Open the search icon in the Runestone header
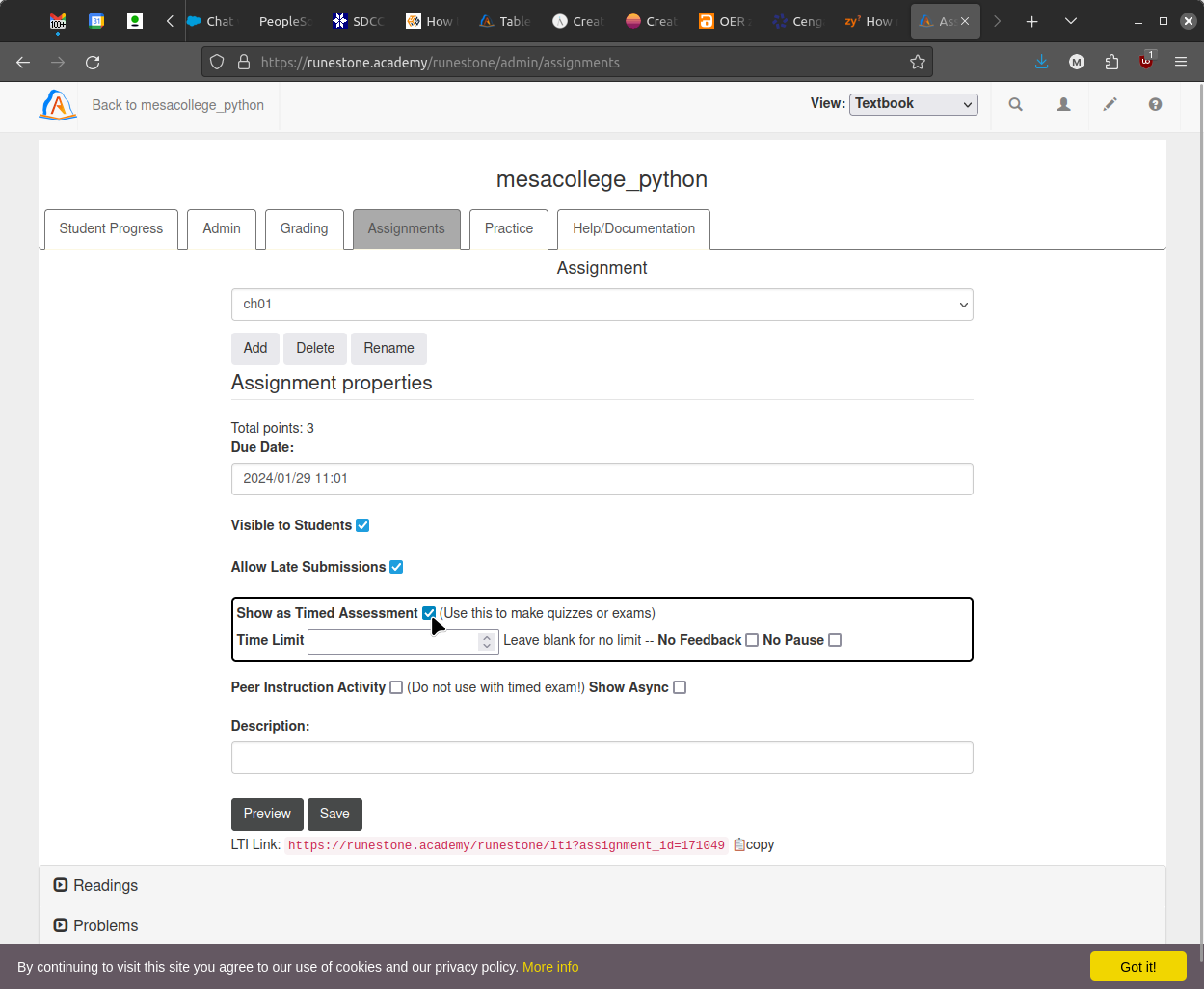 click(x=1015, y=103)
